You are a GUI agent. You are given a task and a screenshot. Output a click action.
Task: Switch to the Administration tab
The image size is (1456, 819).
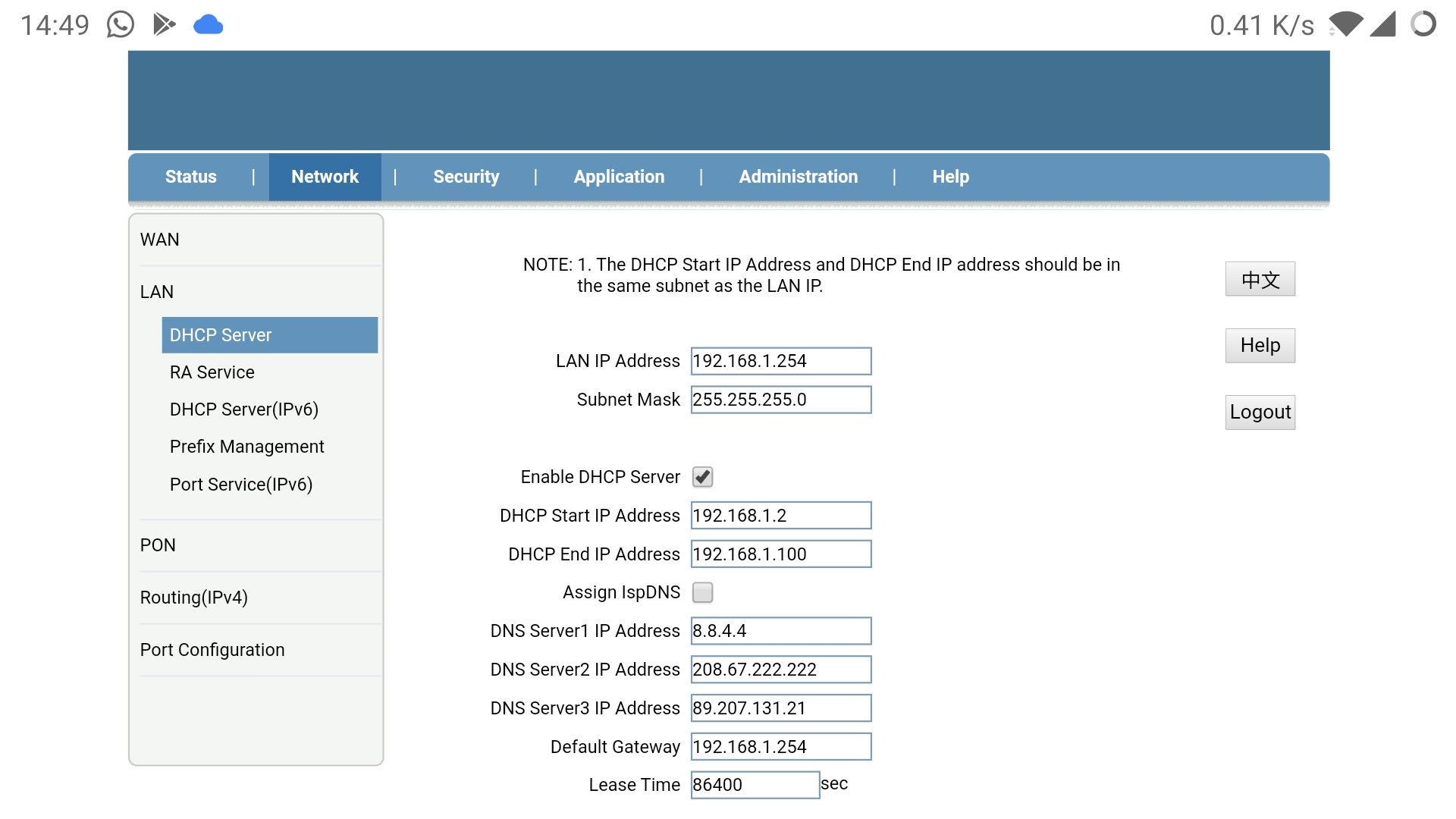pos(798,177)
